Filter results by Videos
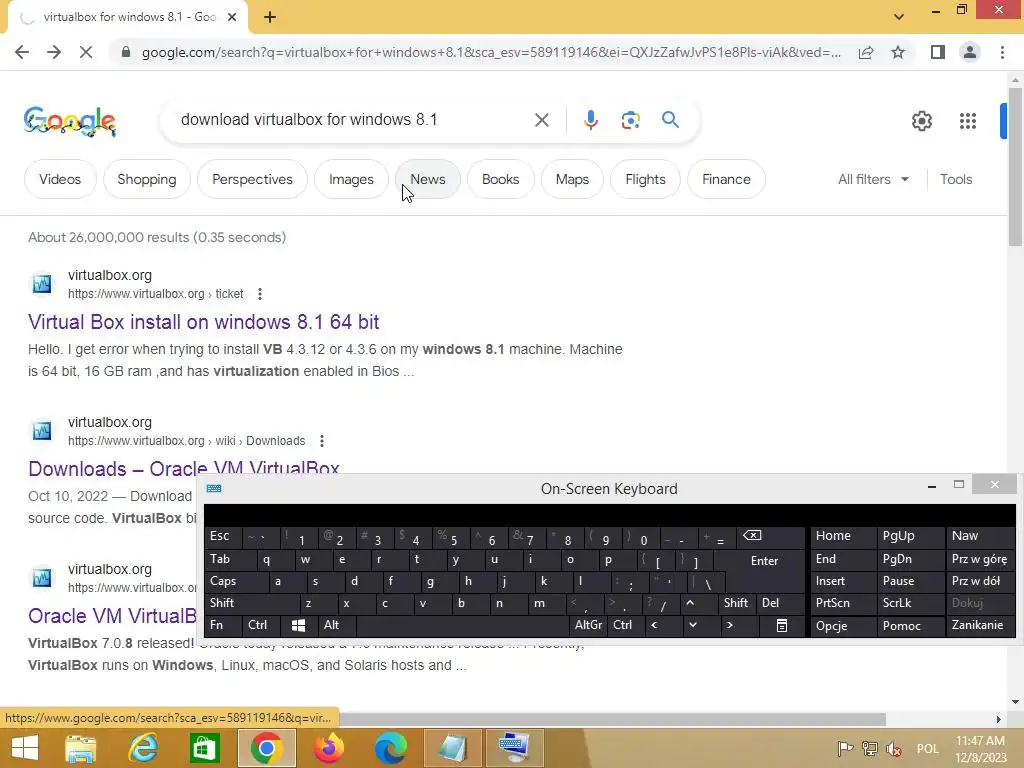 (x=60, y=179)
